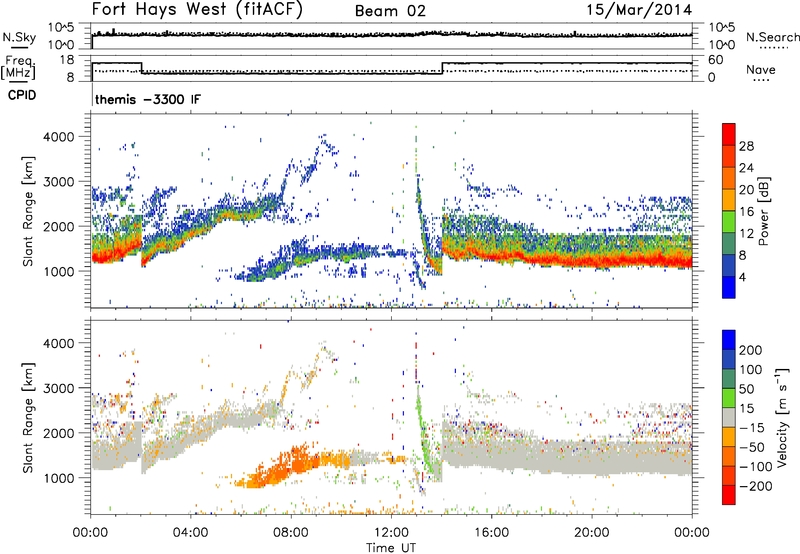
Task: Click the '4000' tick on the power panel
Action: tap(58, 137)
